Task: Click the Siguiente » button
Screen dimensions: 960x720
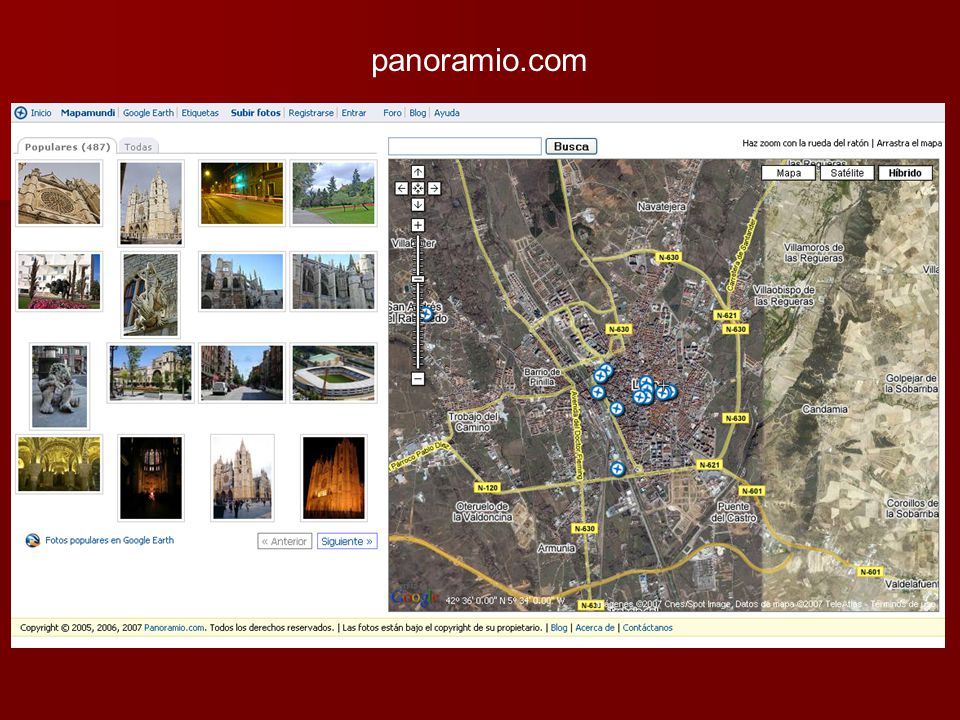Action: pos(347,541)
